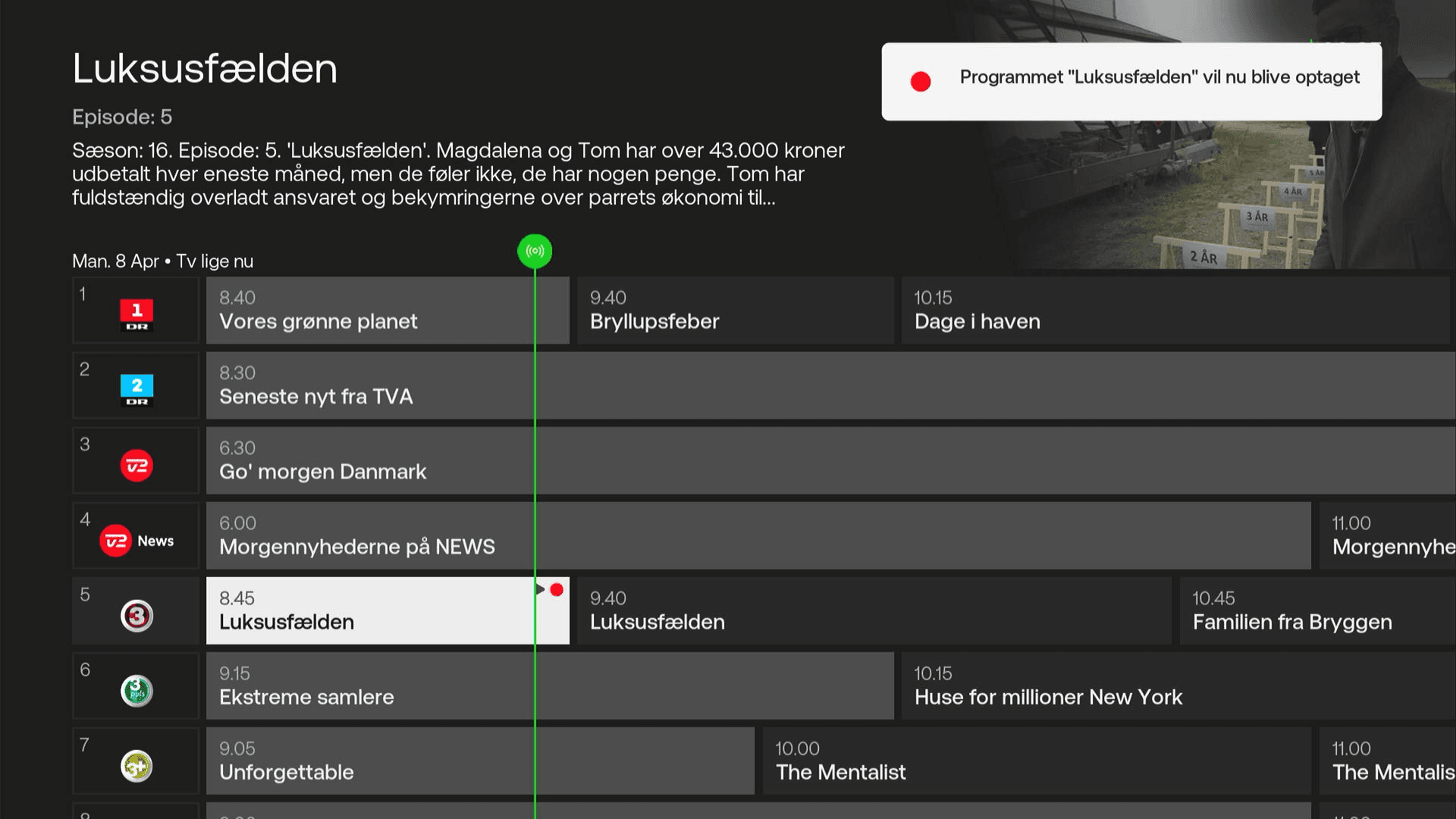Click the Man. 8 Apr date label
Viewport: 1456px width, 819px height.
point(115,262)
